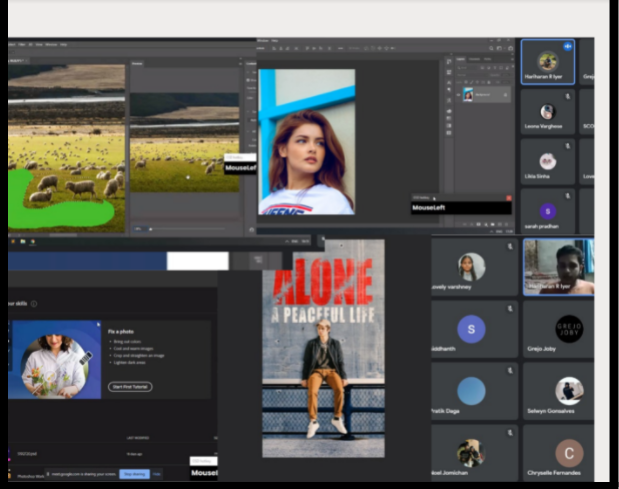Click the Hide link in the sharing bar
The height and width of the screenshot is (489, 619).
[x=157, y=474]
